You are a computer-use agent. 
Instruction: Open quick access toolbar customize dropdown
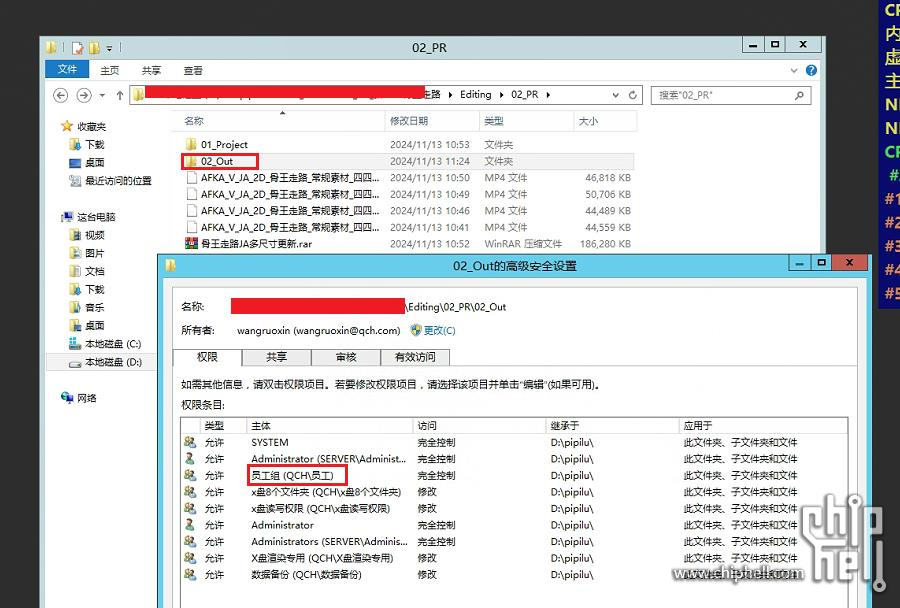tap(109, 48)
